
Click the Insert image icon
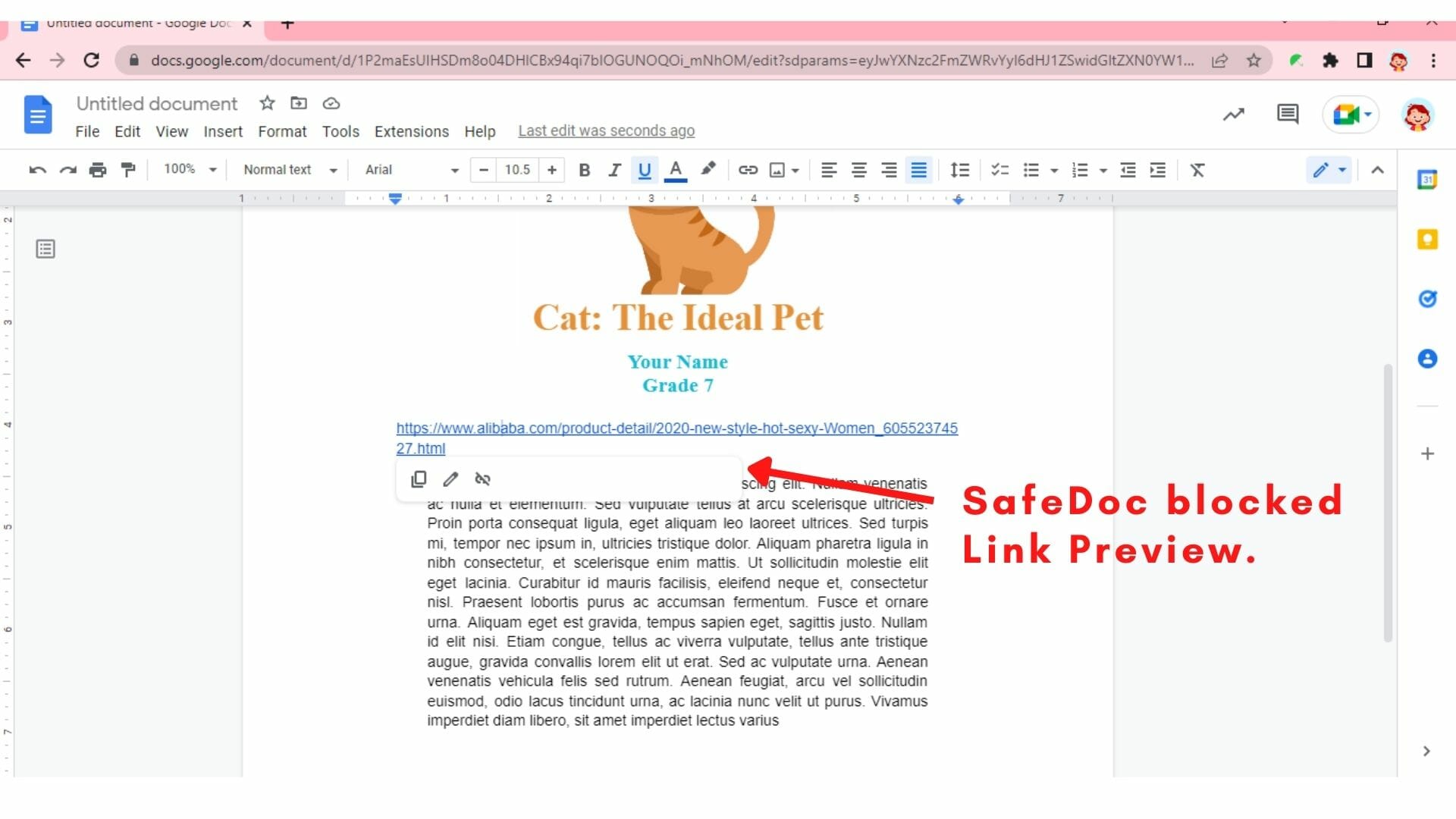(x=777, y=170)
